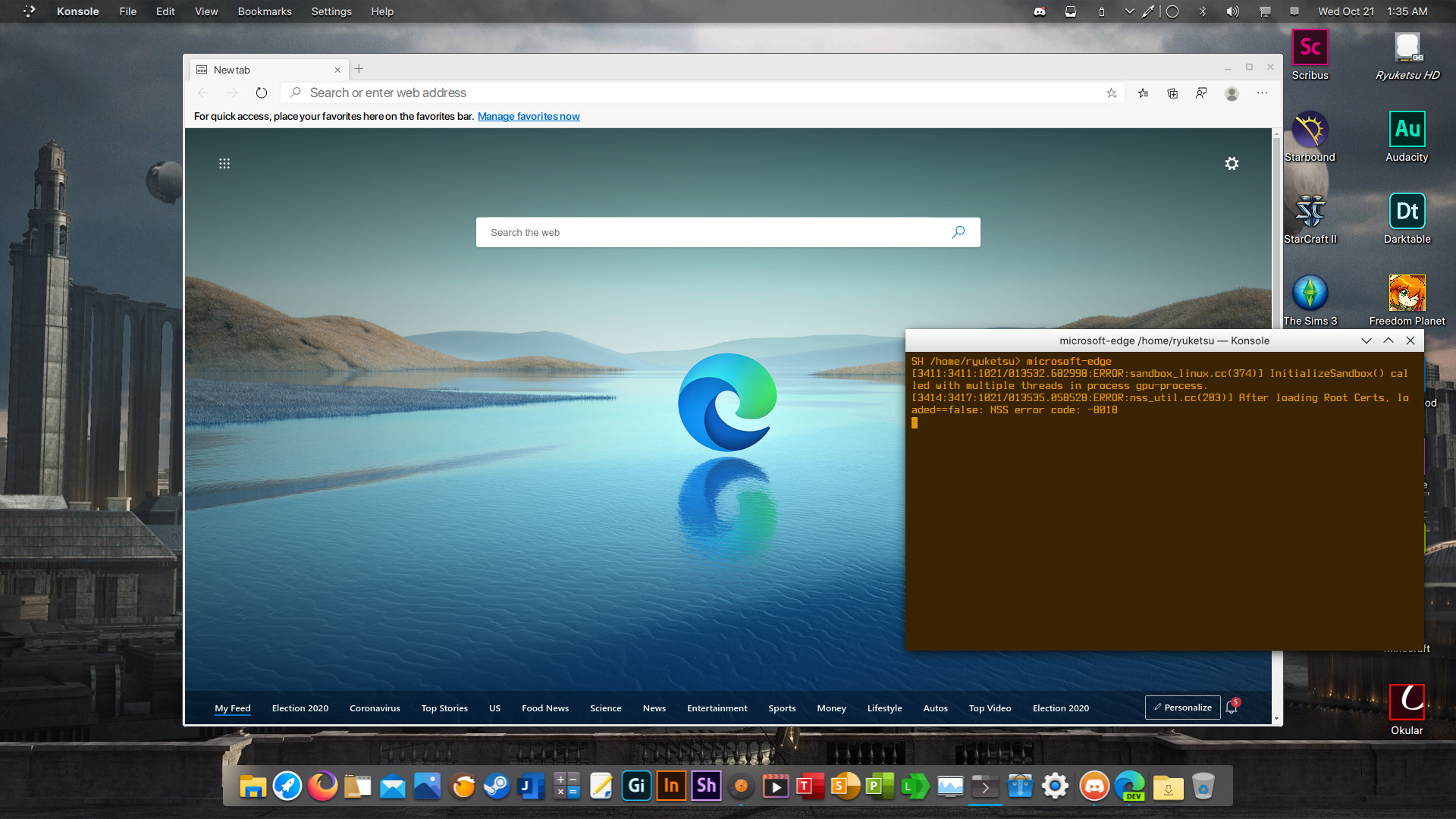Open Edge page settings gear
Image resolution: width=1456 pixels, height=819 pixels.
click(1232, 164)
